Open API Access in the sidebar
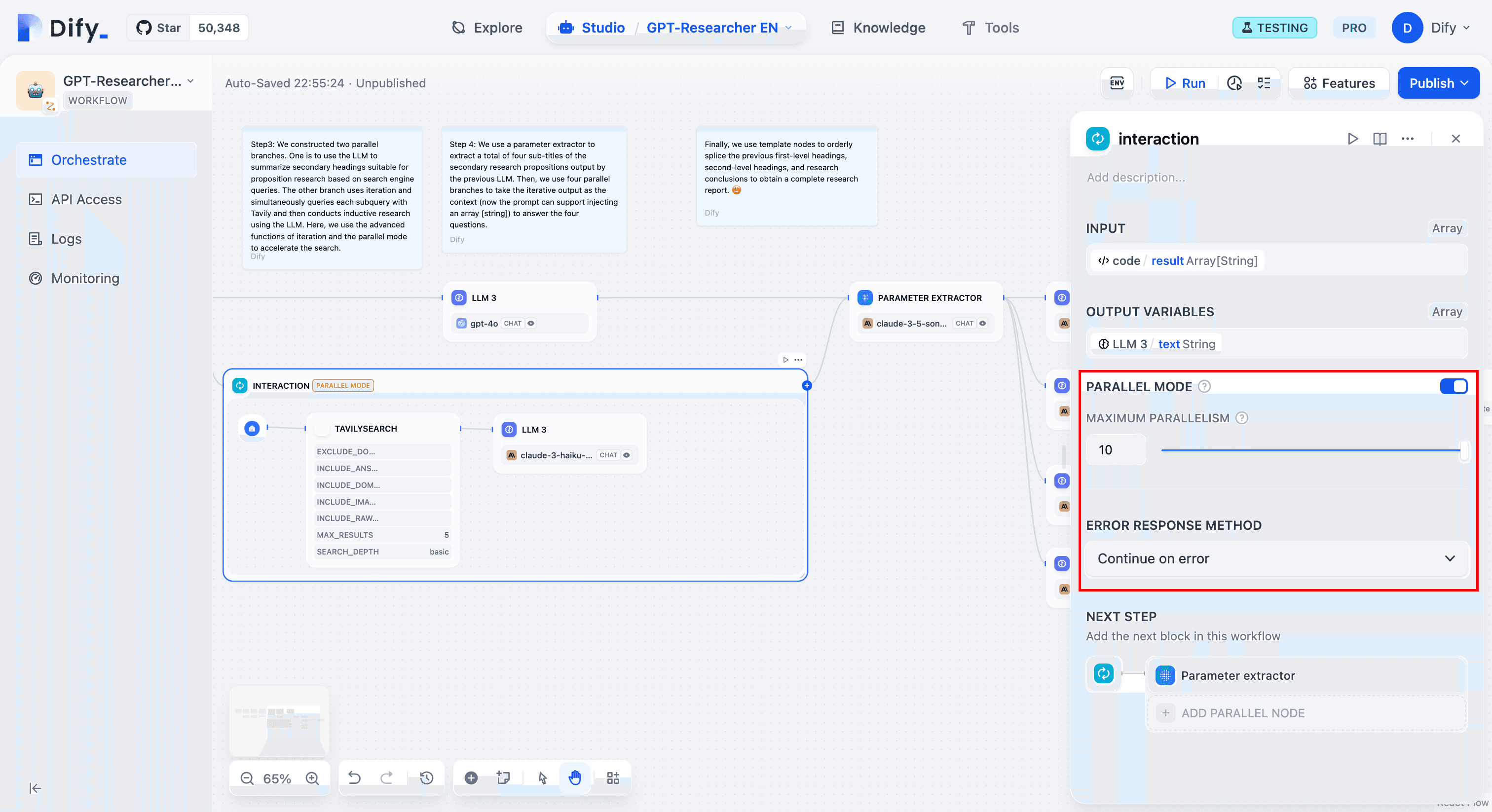Viewport: 1492px width, 812px height. 86,199
